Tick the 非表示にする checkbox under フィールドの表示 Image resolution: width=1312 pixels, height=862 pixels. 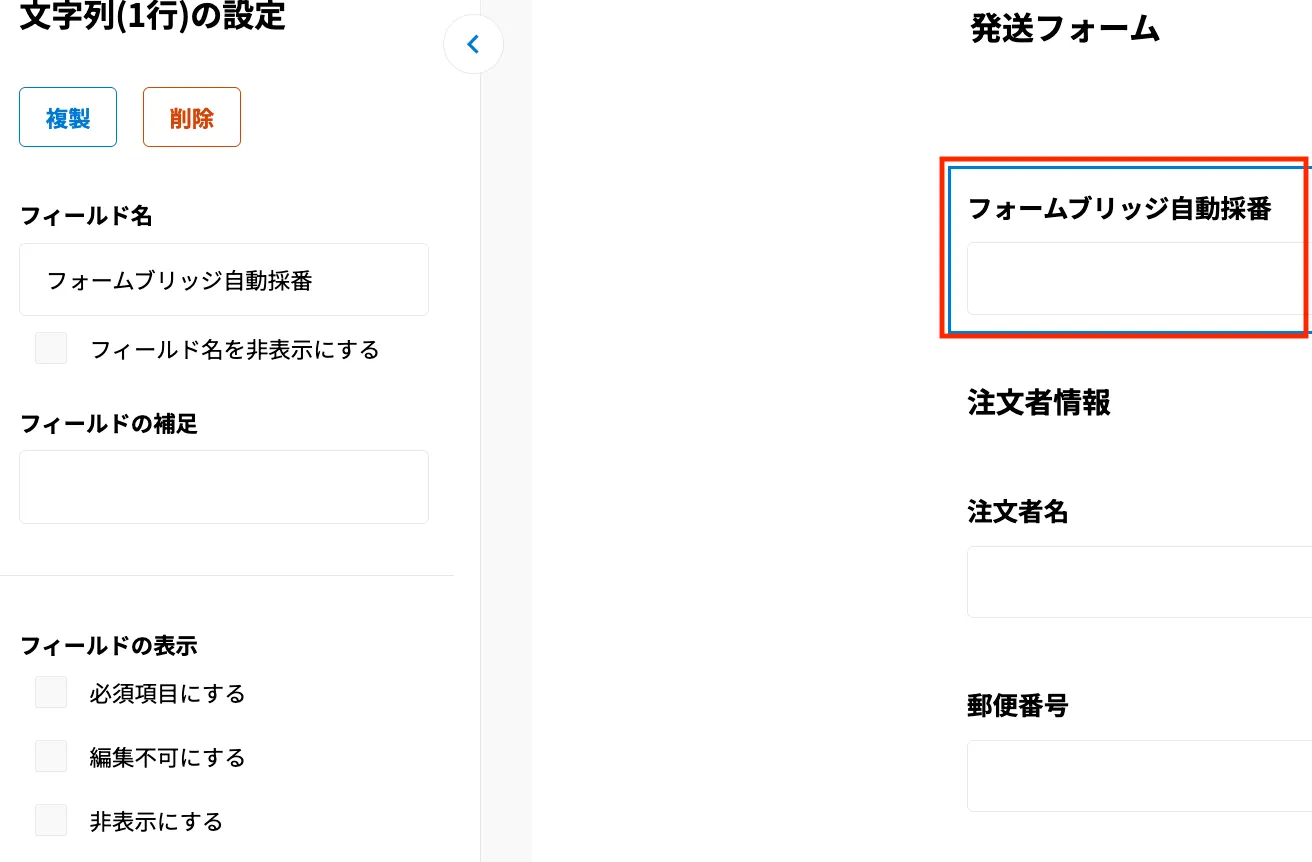[51, 821]
